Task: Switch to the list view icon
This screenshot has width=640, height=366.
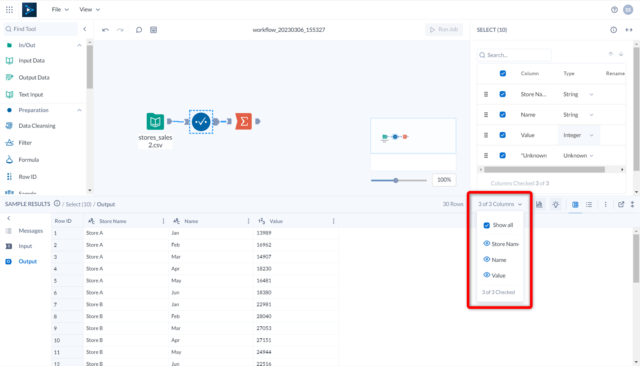Action: pos(589,204)
